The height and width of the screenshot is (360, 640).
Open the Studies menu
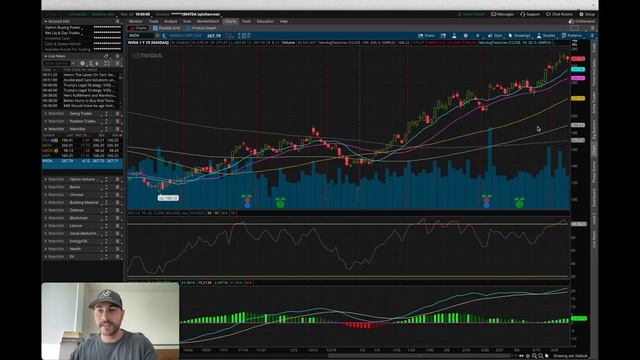546,36
